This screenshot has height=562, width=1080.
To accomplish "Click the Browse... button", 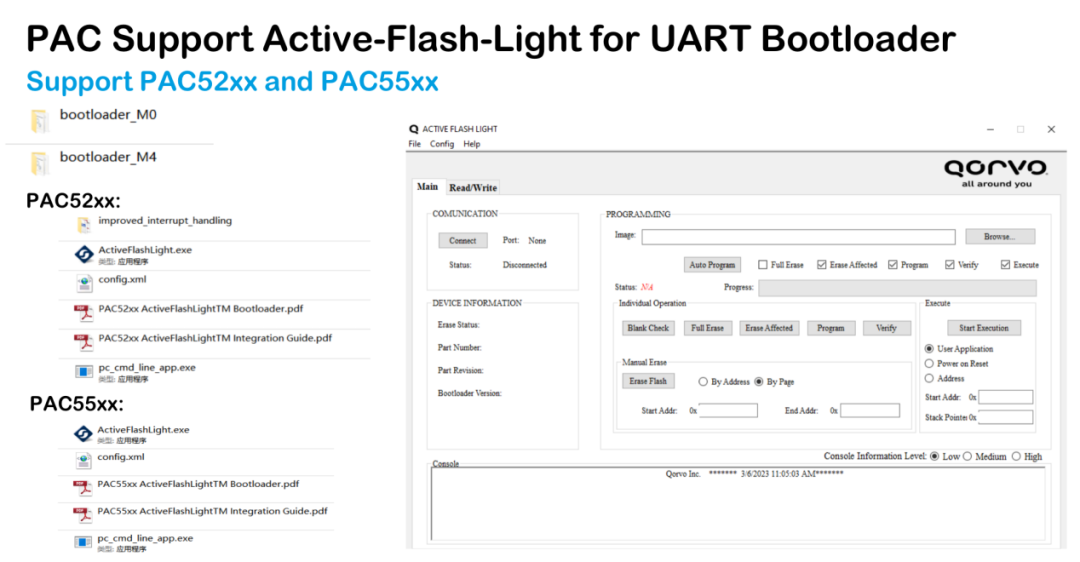I will (999, 236).
